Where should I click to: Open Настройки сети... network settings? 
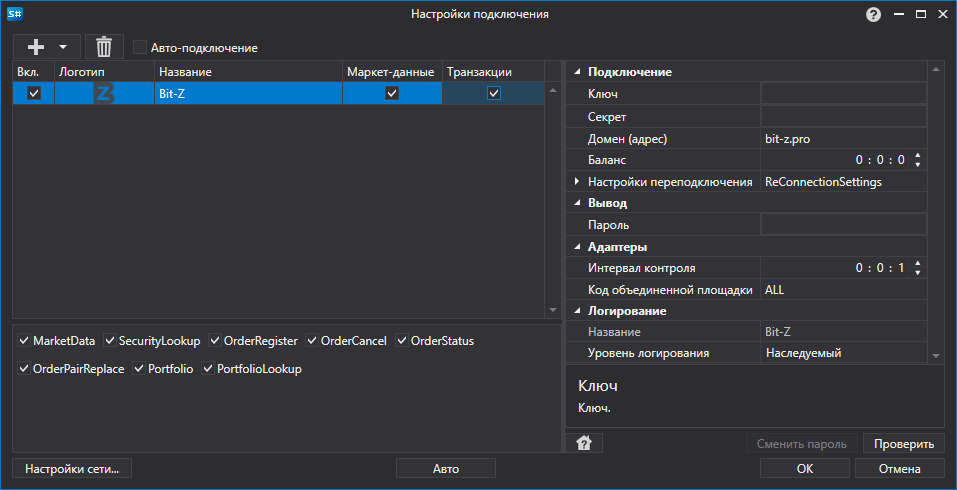coord(72,469)
